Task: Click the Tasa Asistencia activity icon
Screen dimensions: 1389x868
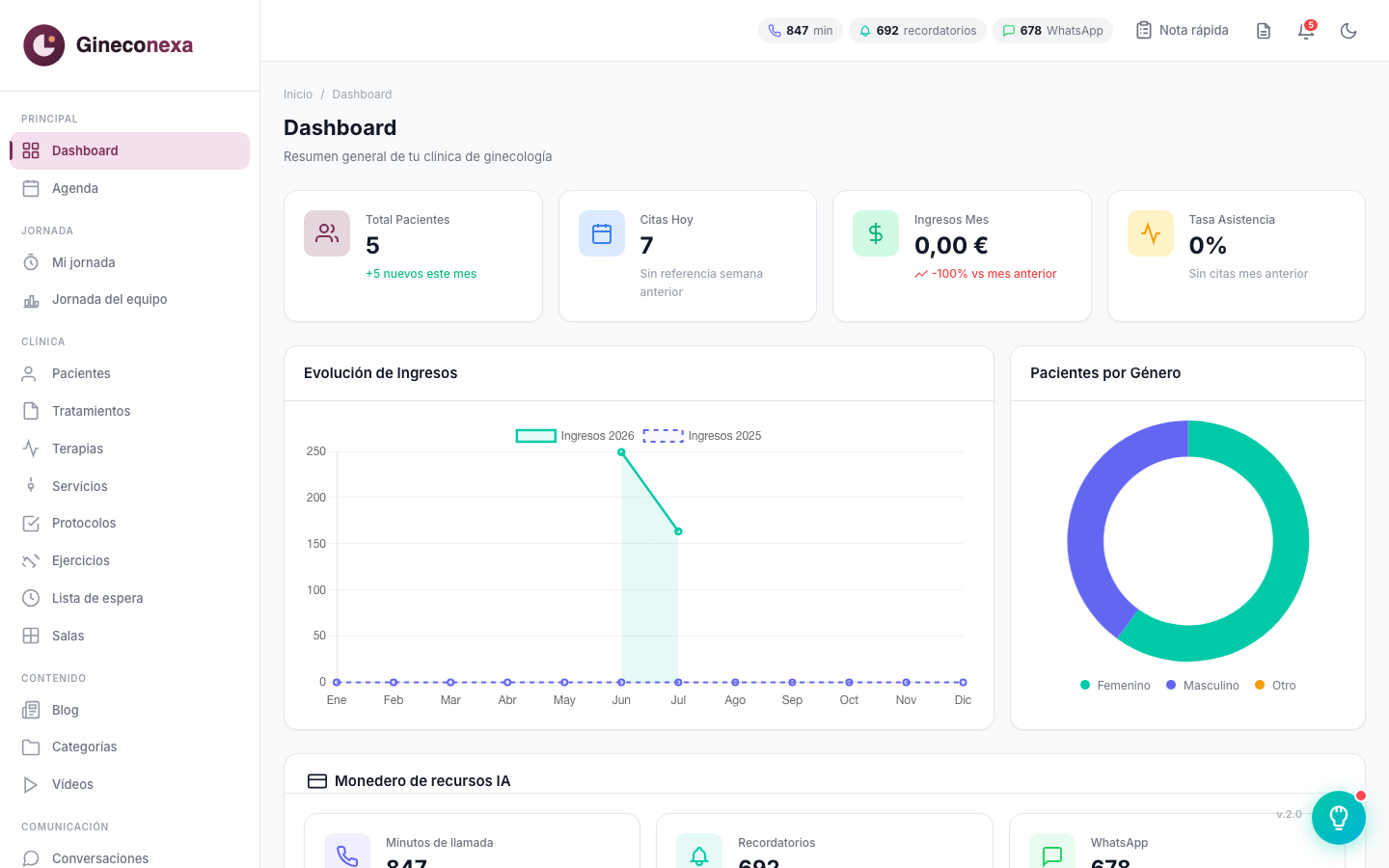Action: point(1151,233)
